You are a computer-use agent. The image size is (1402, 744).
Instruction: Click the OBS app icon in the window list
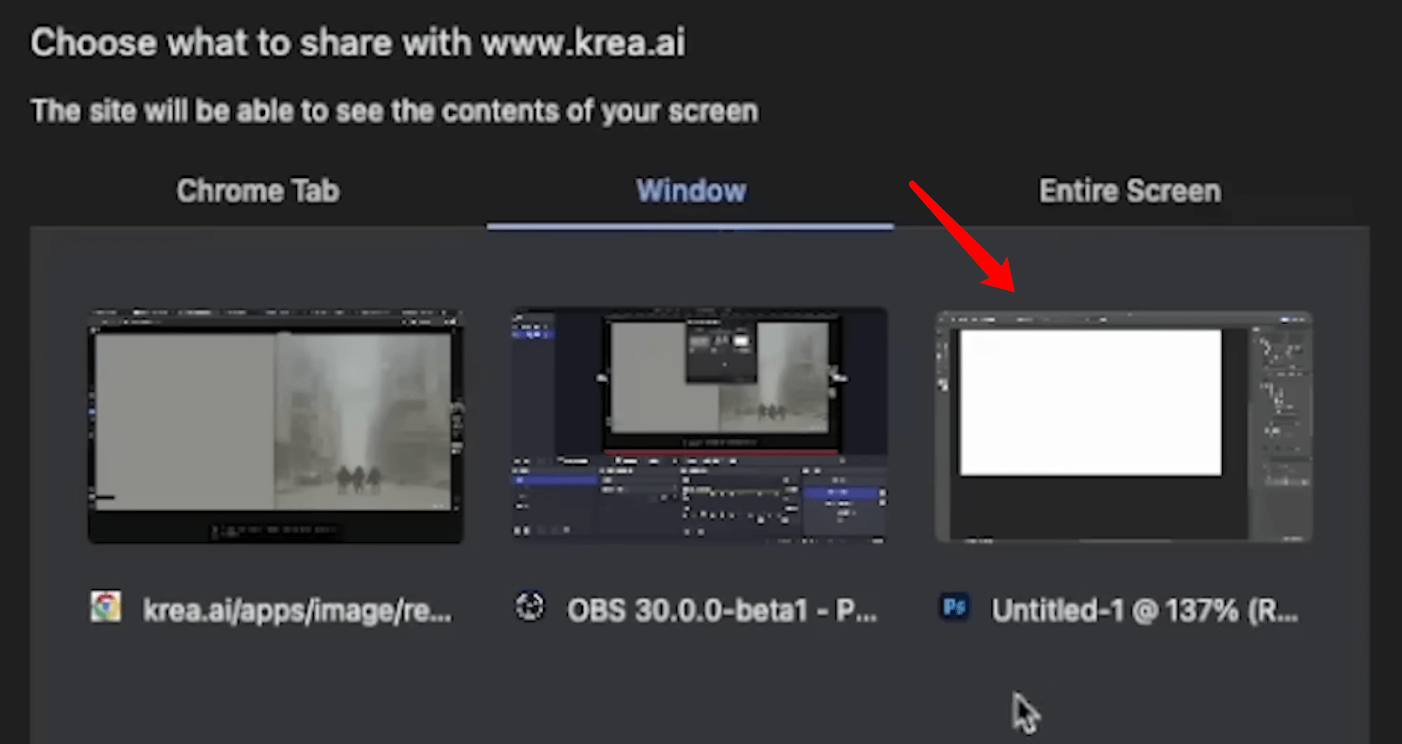(x=531, y=608)
